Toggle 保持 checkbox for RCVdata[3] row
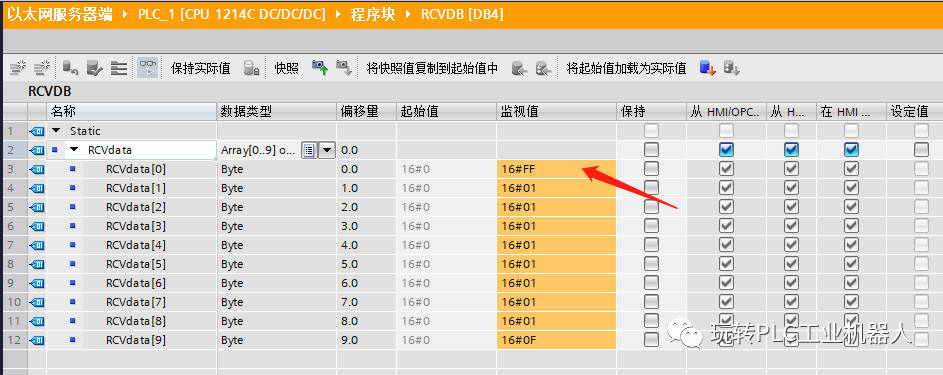 coord(651,226)
